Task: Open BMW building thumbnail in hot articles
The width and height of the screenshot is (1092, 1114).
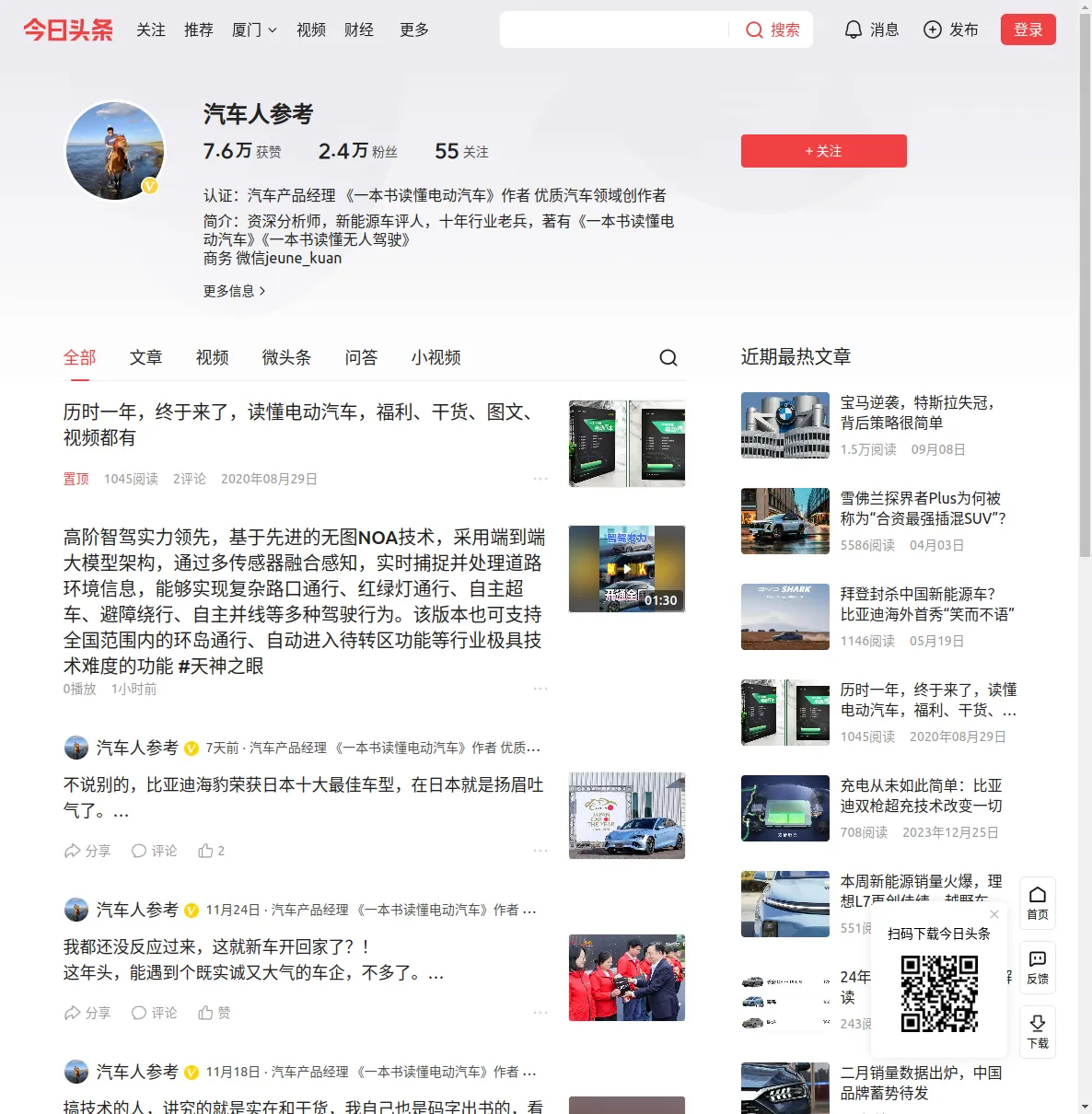Action: coord(785,425)
